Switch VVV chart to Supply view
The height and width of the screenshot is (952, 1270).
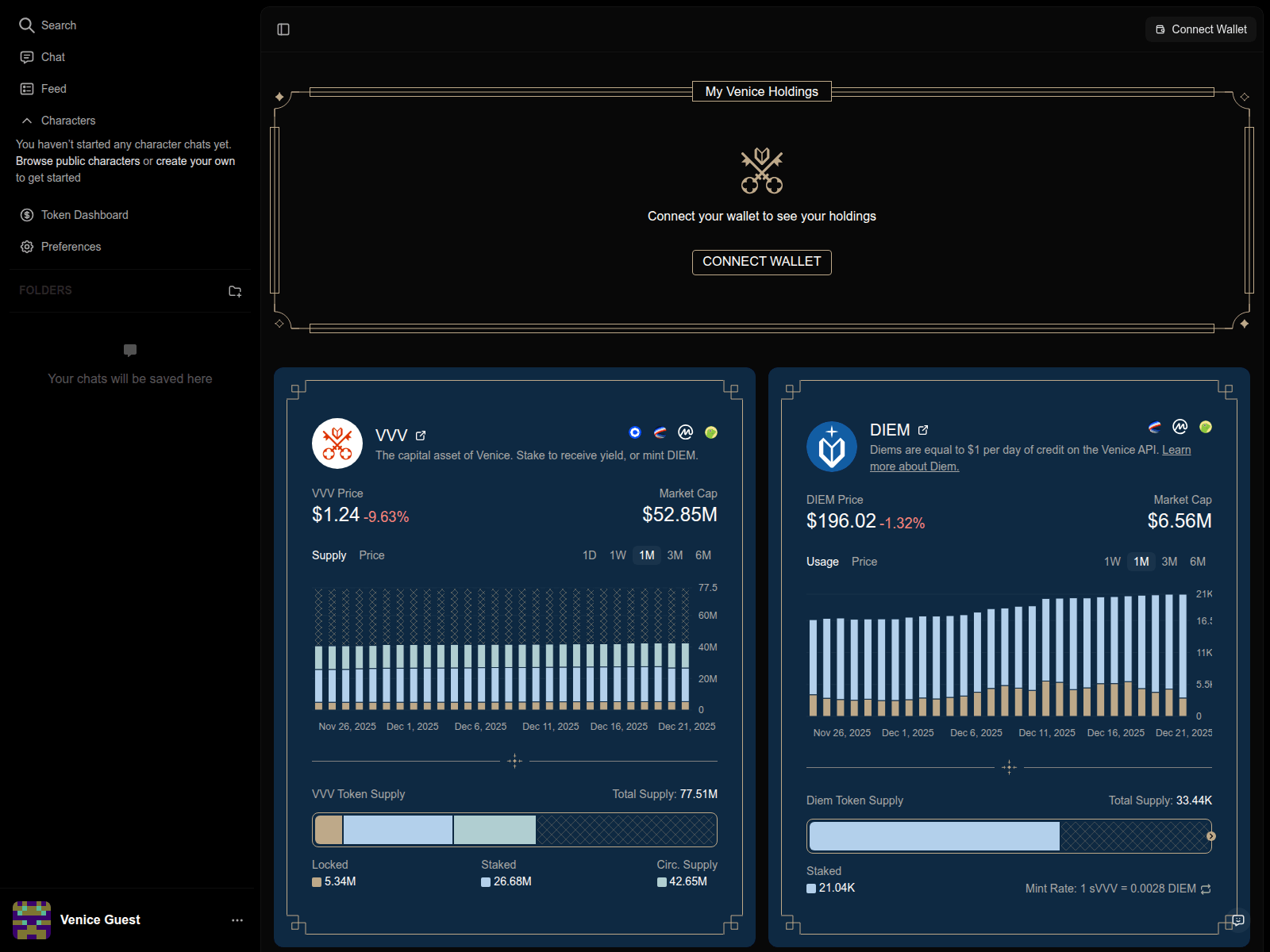tap(329, 555)
